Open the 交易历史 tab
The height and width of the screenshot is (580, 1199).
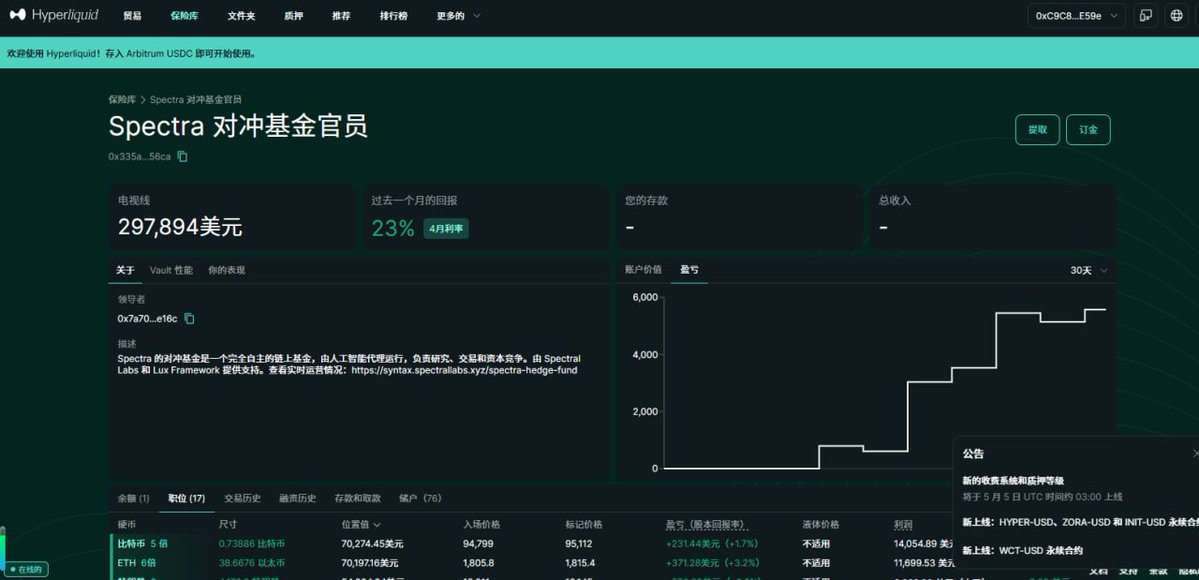pos(242,498)
